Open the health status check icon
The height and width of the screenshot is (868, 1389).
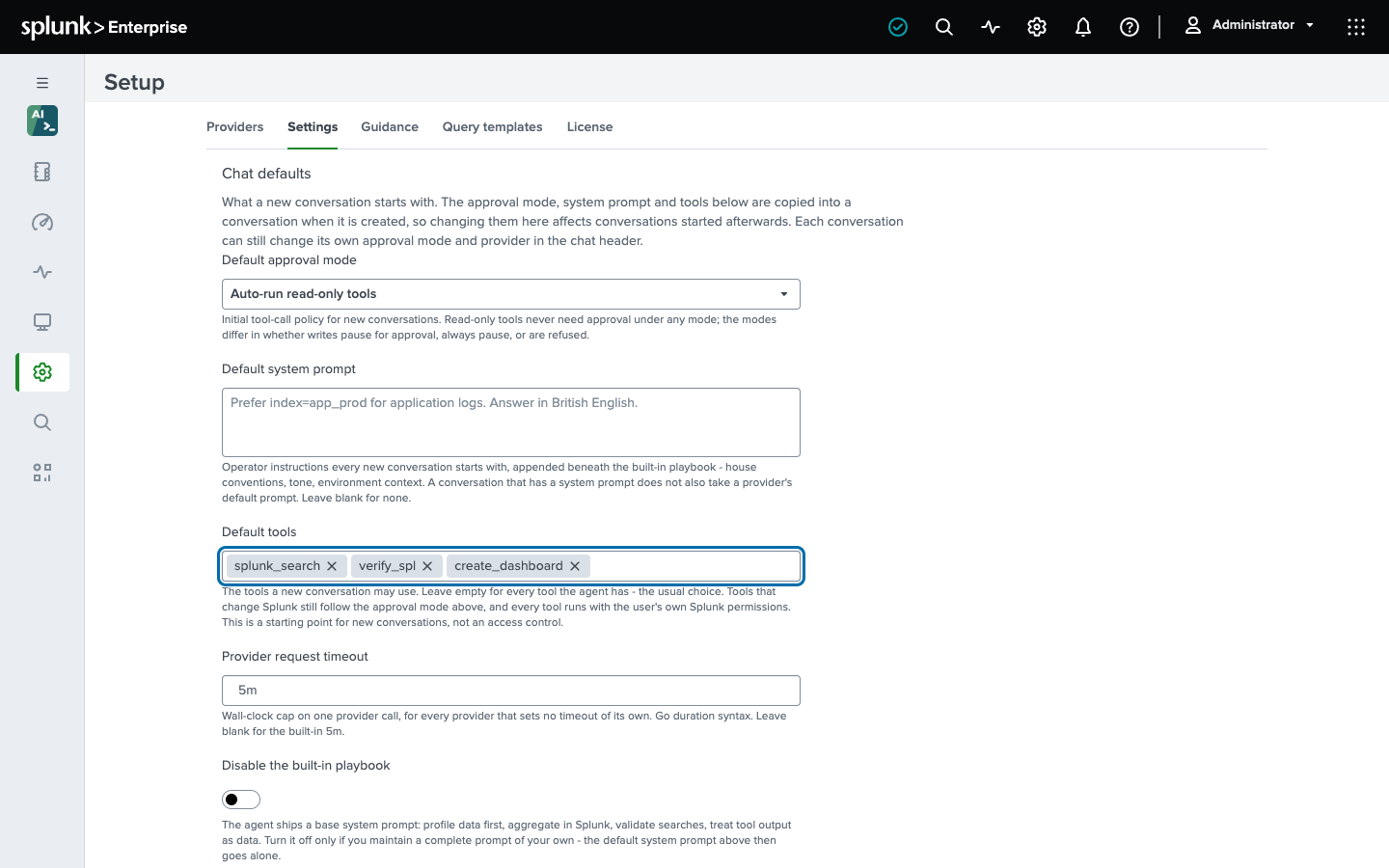click(898, 27)
